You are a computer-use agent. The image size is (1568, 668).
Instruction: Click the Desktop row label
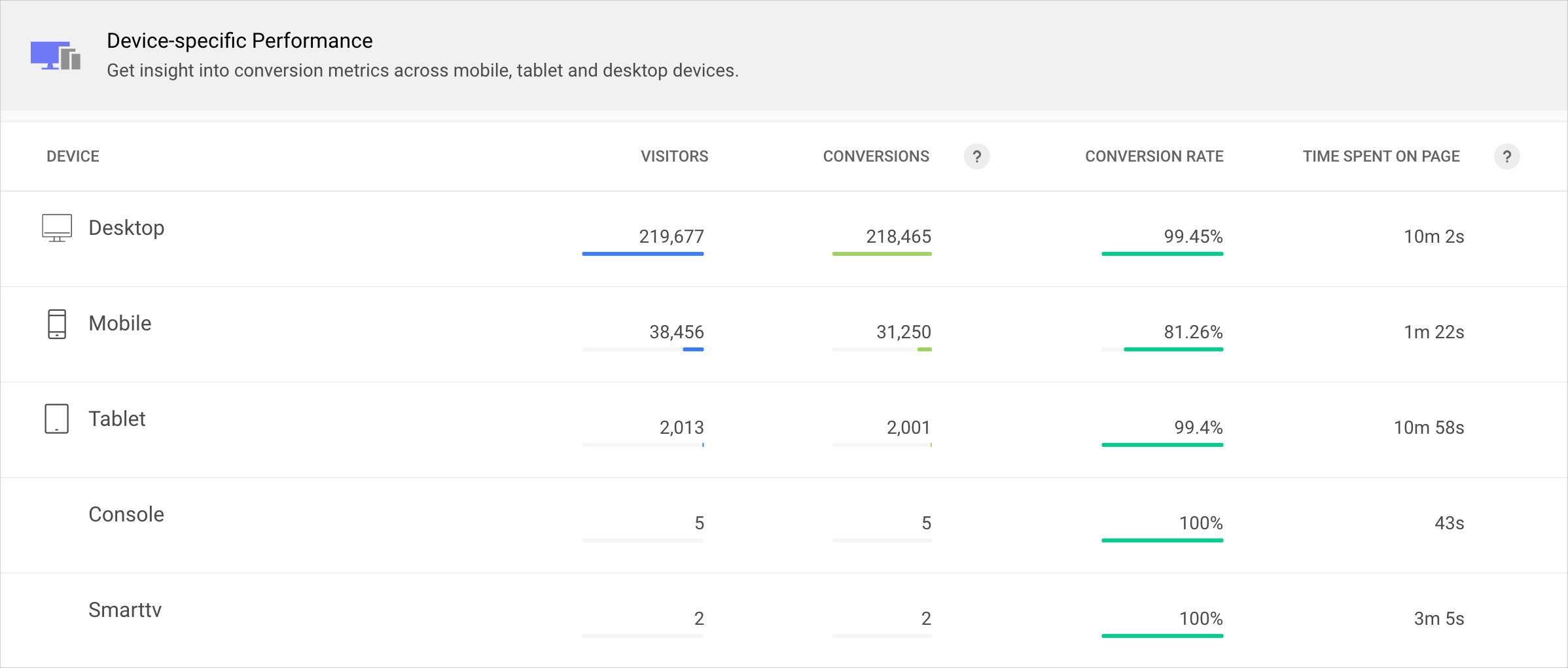click(126, 228)
